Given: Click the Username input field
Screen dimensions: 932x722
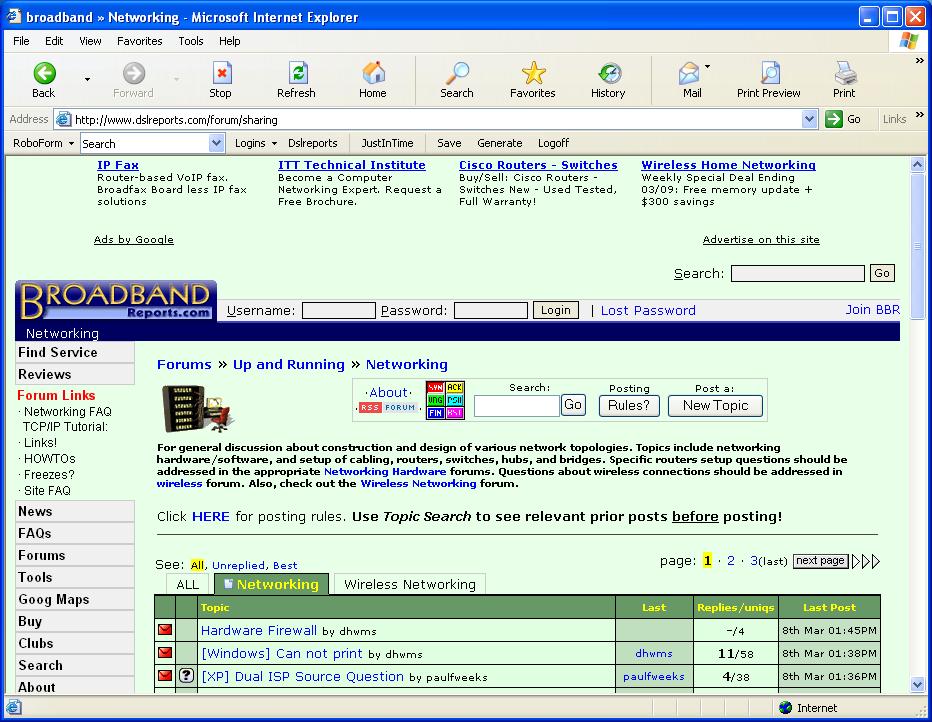Looking at the screenshot, I should click(338, 310).
